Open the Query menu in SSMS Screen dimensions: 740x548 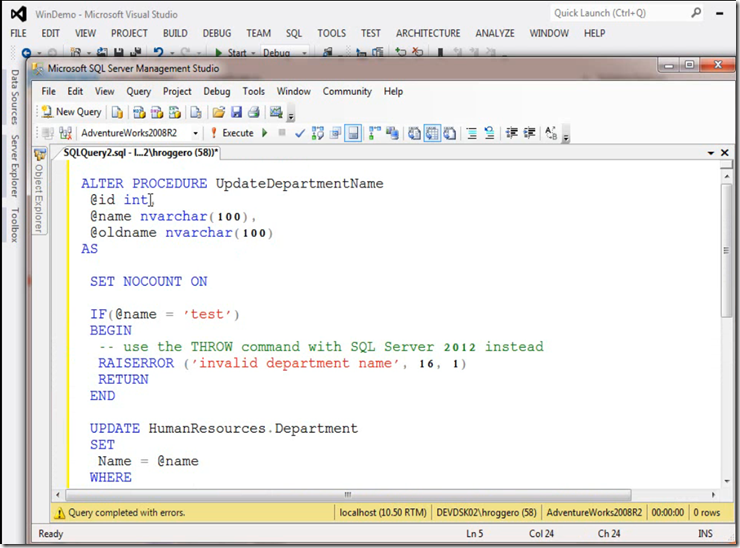(x=138, y=91)
